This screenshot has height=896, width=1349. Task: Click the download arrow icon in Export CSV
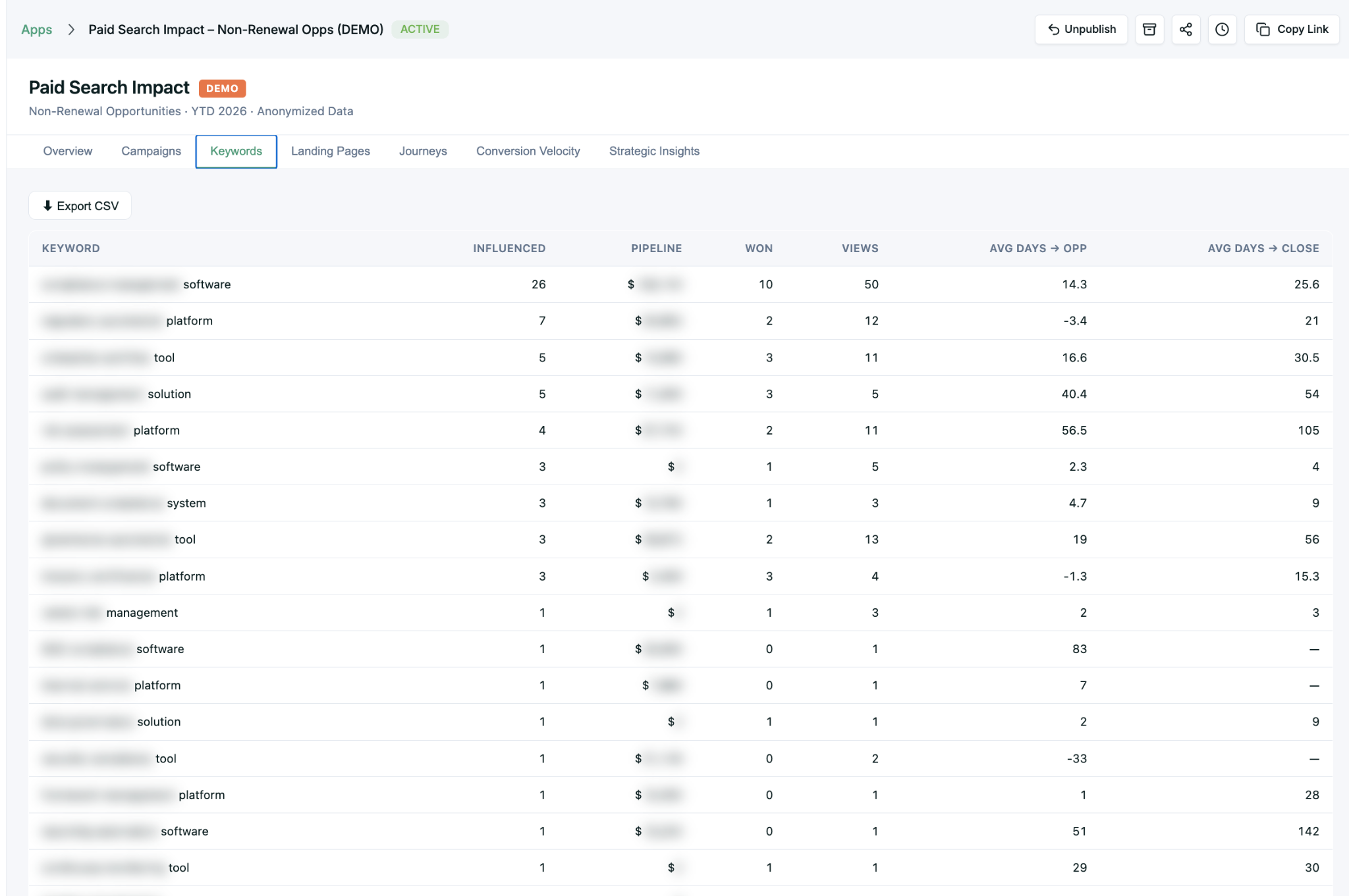pyautogui.click(x=47, y=205)
